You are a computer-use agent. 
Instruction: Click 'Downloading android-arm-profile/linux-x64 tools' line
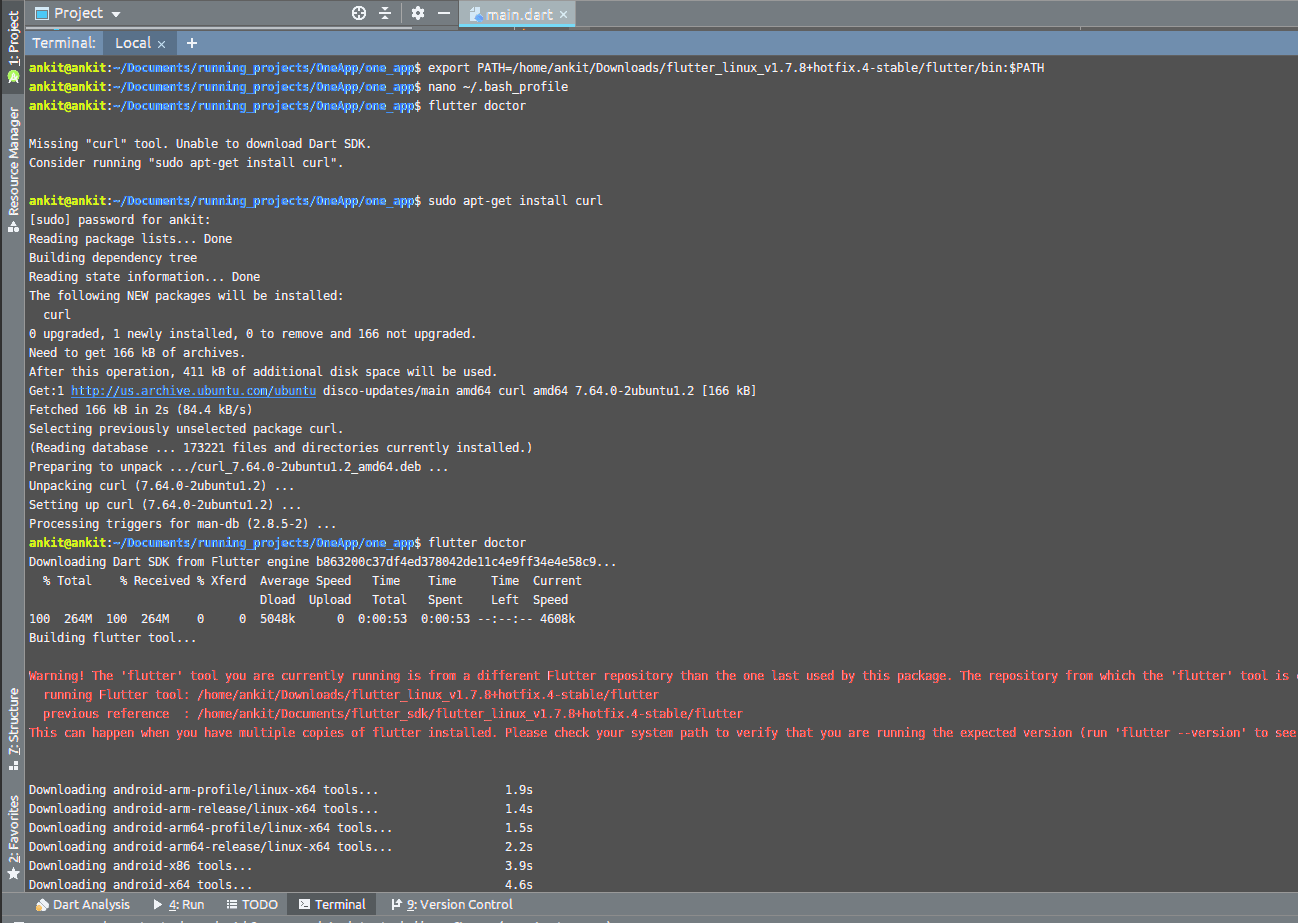204,790
